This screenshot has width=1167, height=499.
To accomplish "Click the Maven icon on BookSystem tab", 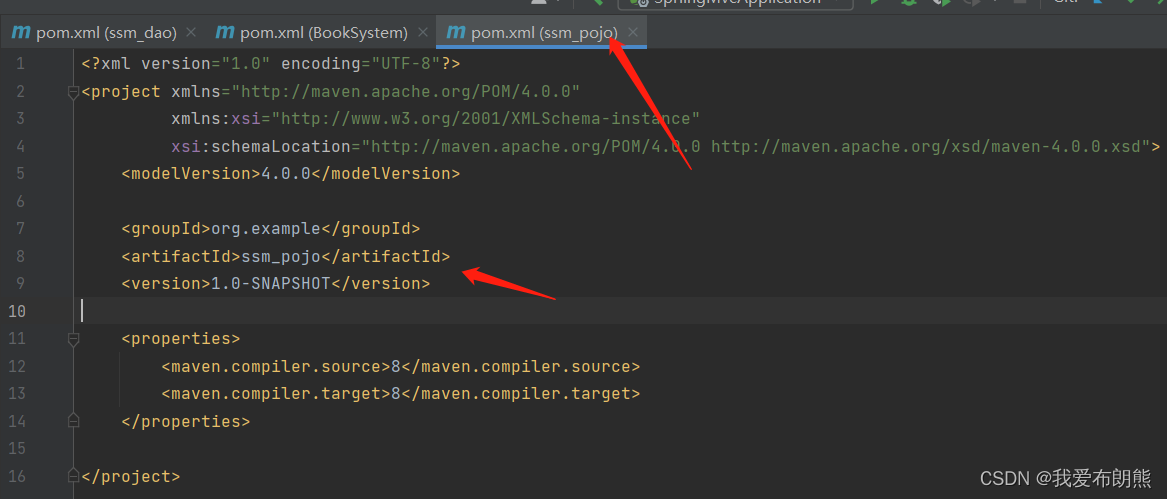I will tap(226, 33).
